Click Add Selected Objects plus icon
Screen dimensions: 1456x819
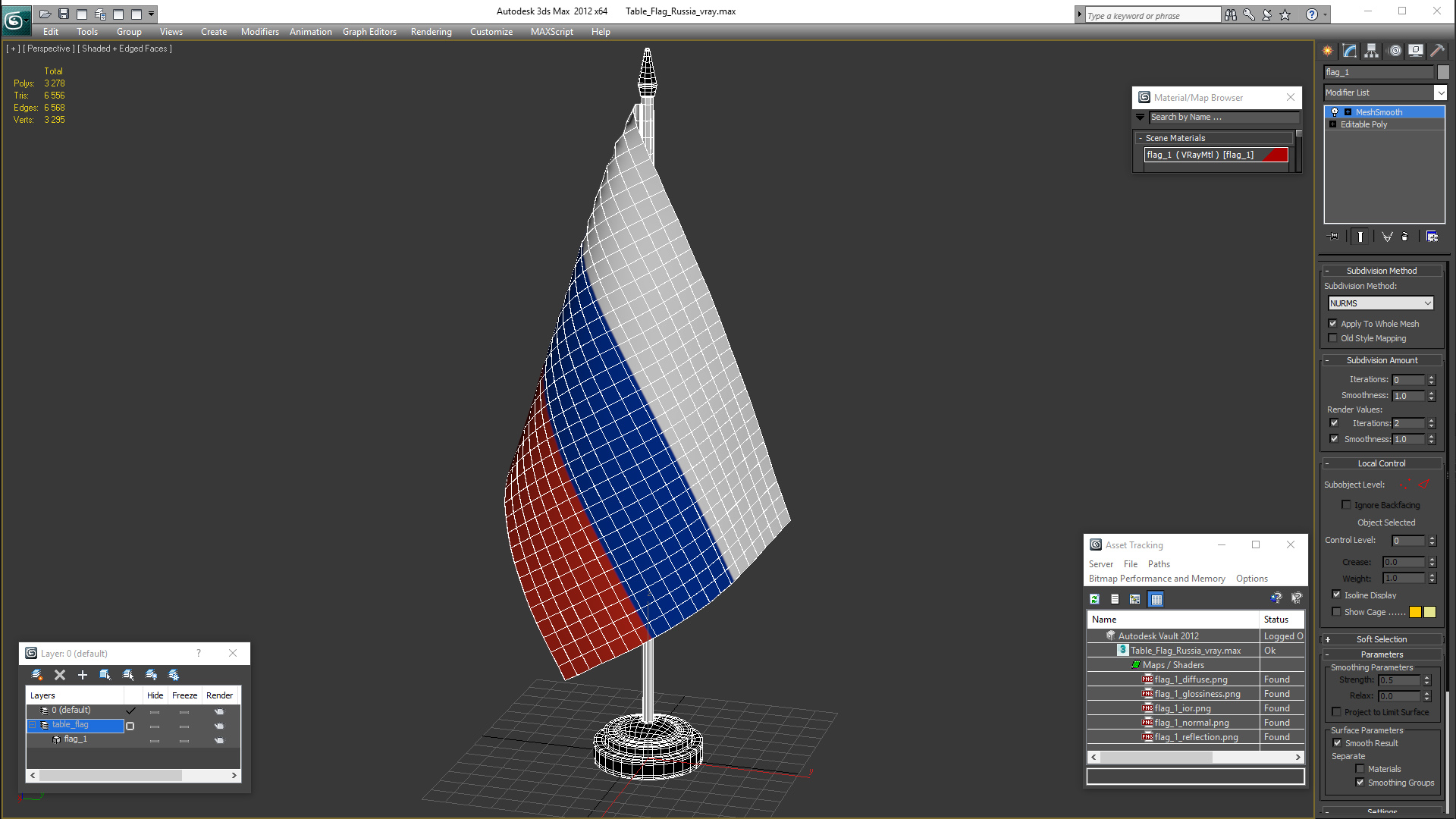(83, 675)
